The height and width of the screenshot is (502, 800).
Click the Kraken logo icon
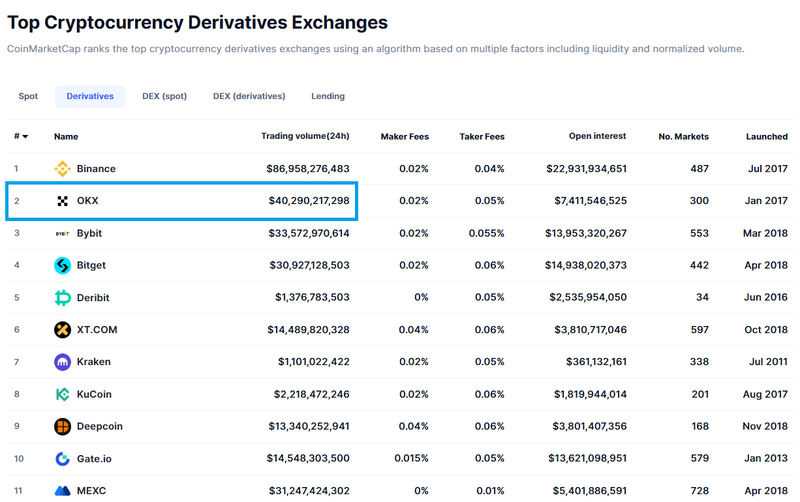pyautogui.click(x=62, y=362)
